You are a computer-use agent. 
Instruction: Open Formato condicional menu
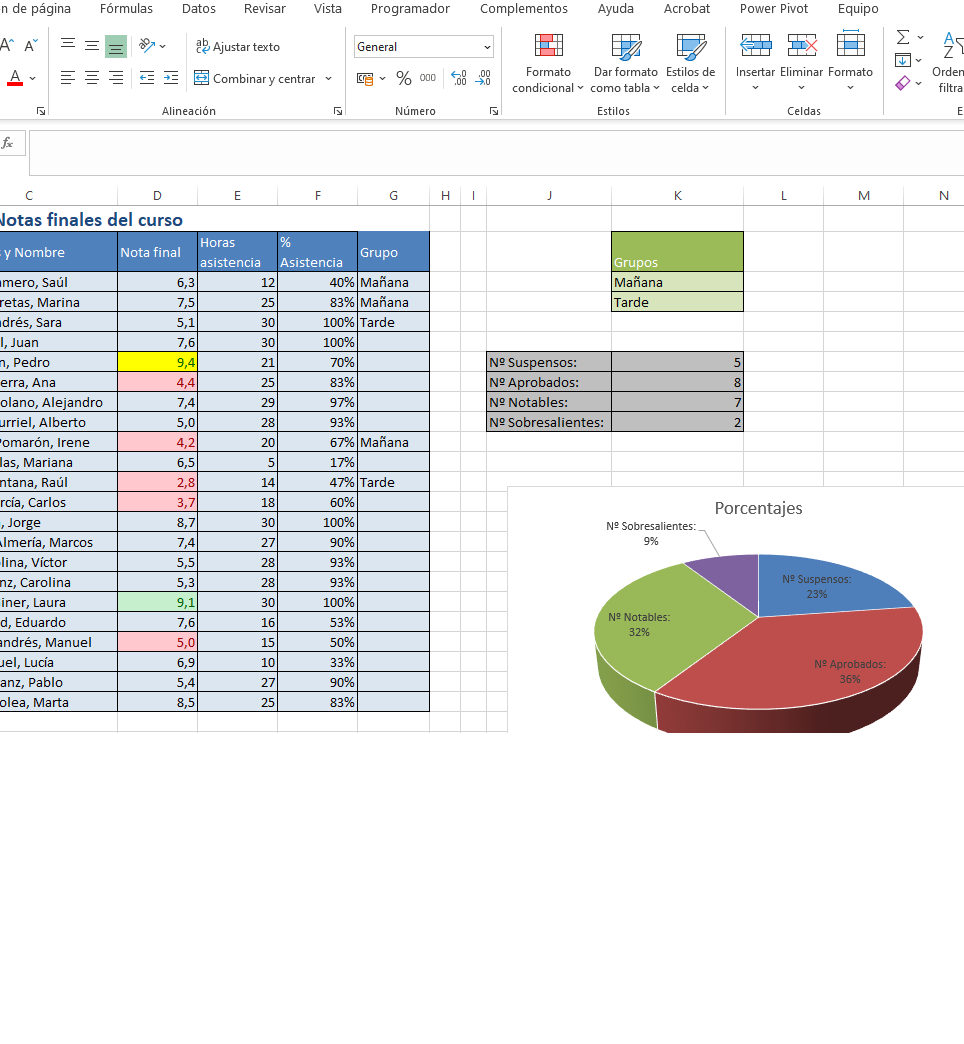(x=548, y=63)
